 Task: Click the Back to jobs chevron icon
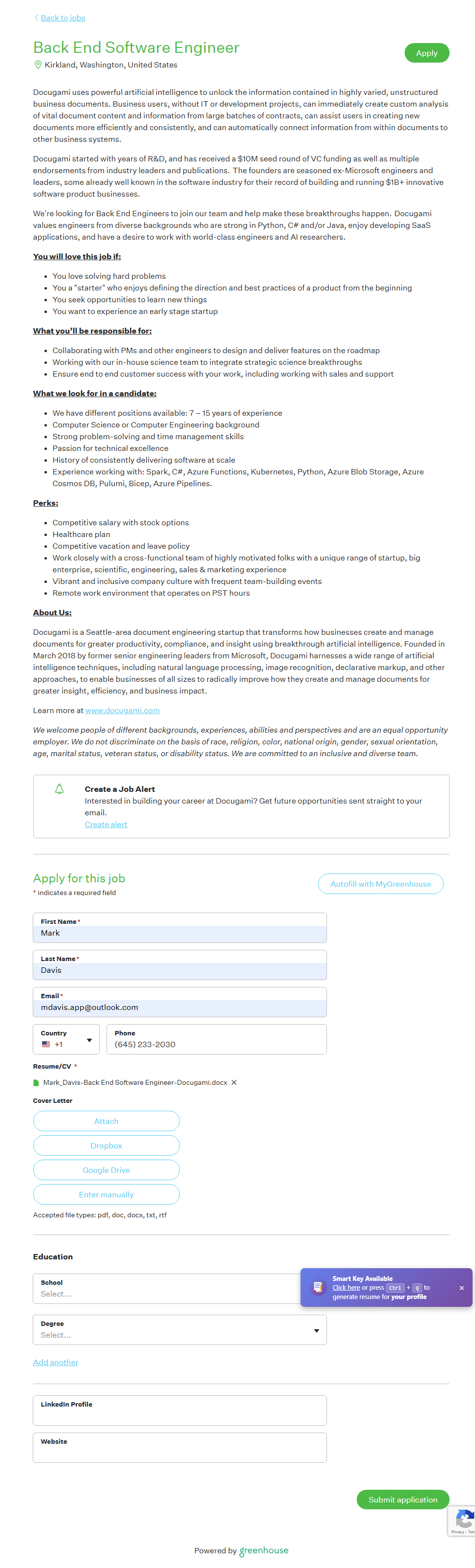click(37, 18)
